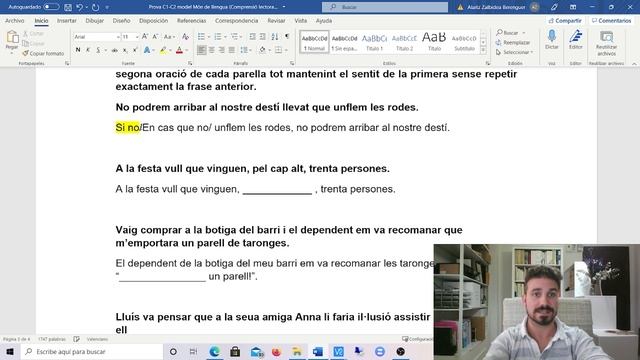Viewport: 640px width, 360px height.
Task: Click the text highlight color button
Action: click(x=163, y=50)
